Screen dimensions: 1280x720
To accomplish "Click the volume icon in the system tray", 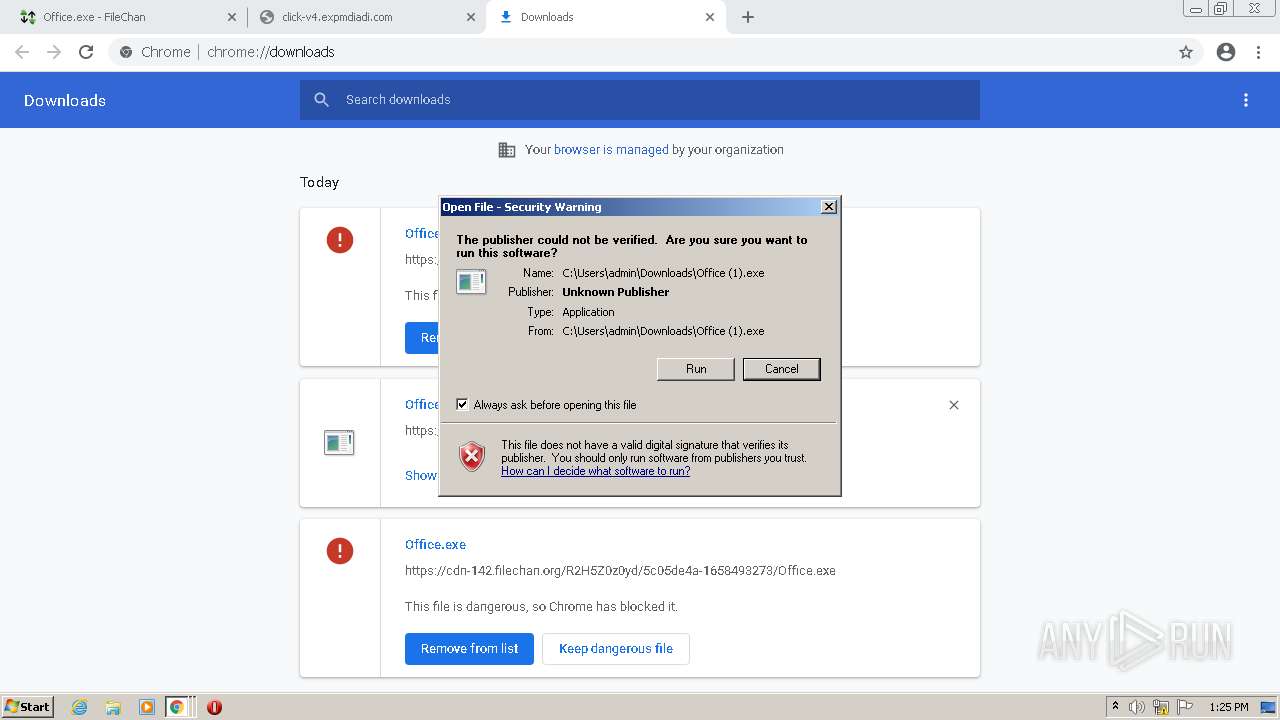I will 1137,707.
